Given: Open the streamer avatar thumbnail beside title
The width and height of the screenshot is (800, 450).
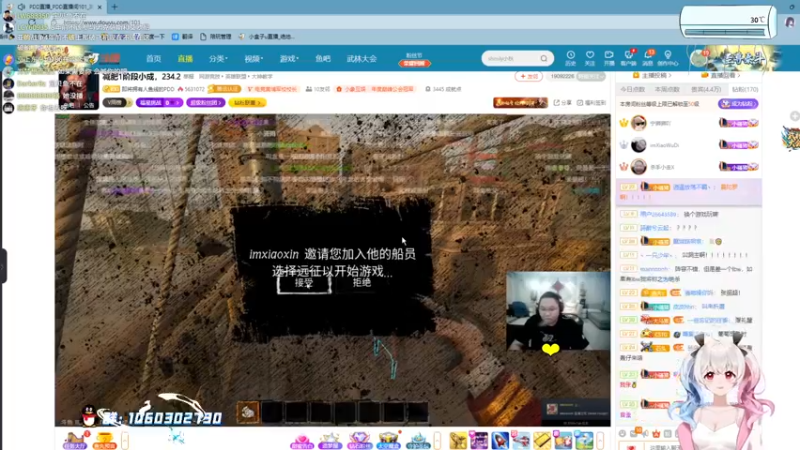Looking at the screenshot, I should (x=79, y=91).
